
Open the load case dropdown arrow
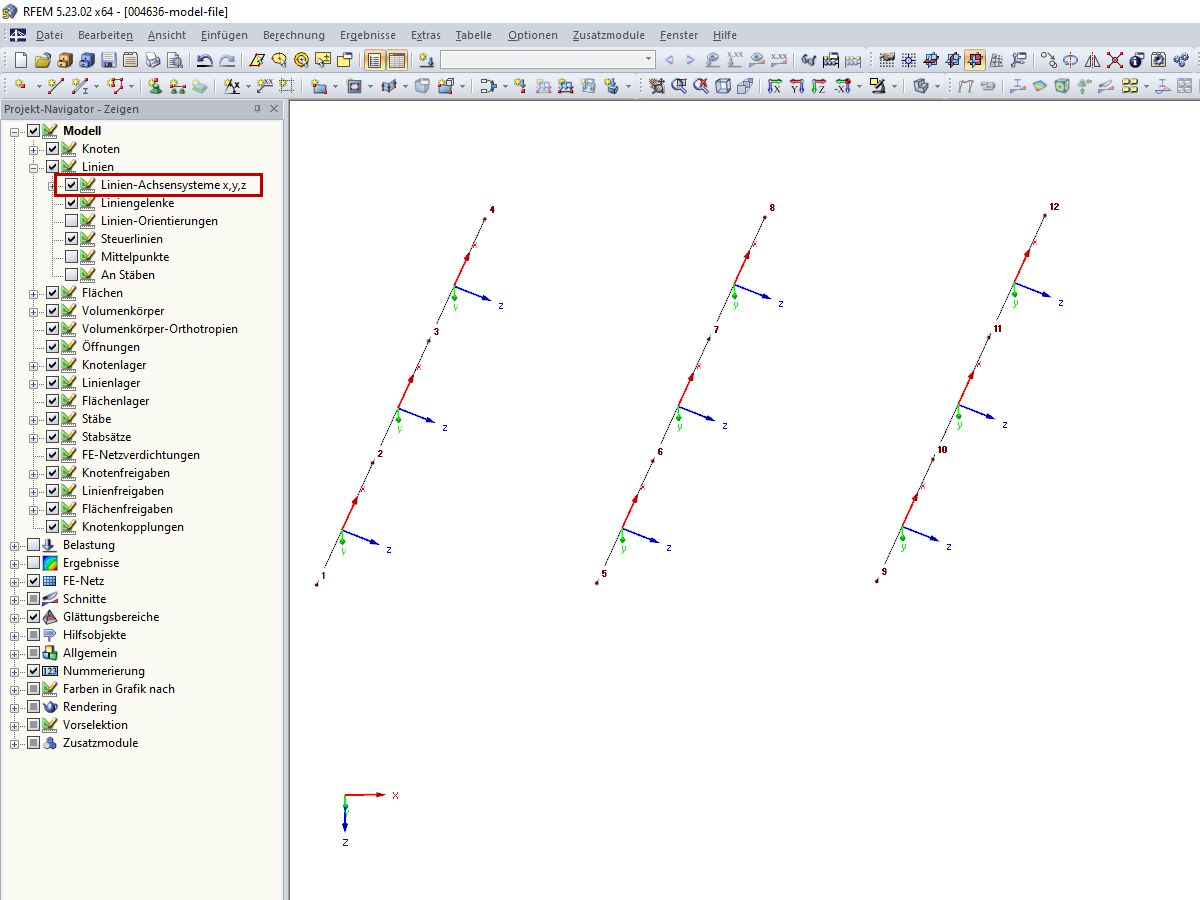coord(648,60)
